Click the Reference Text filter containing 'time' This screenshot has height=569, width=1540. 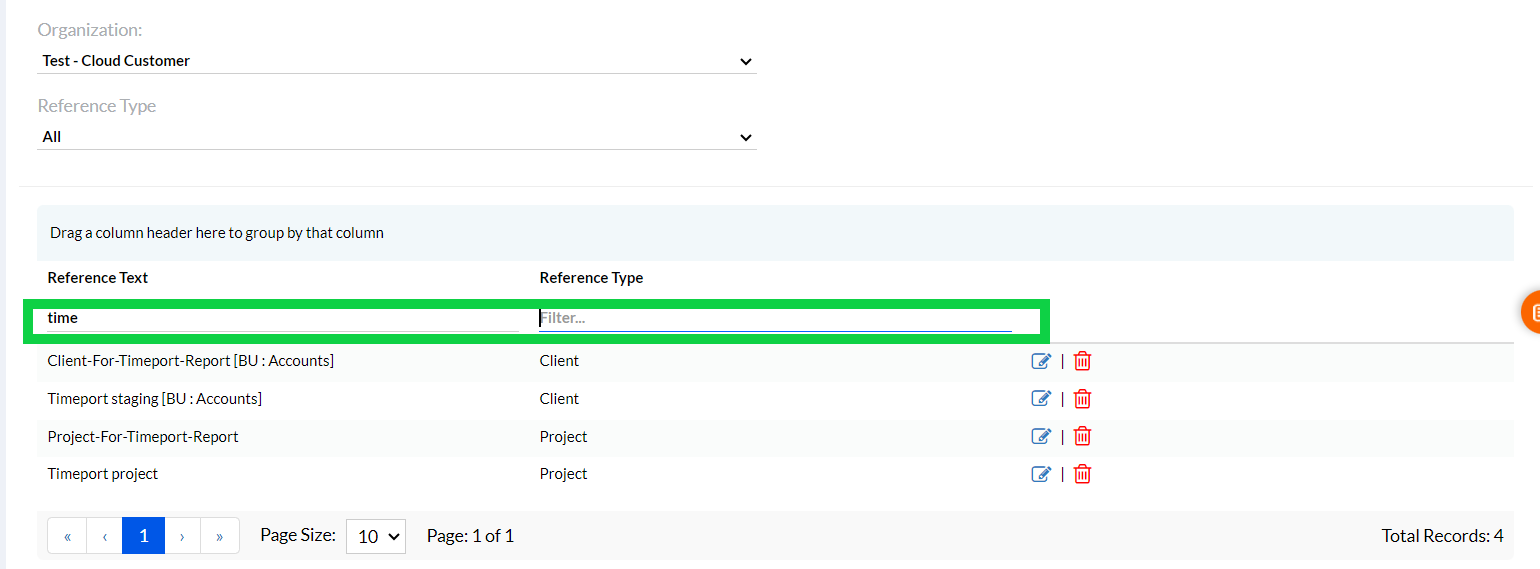point(283,318)
